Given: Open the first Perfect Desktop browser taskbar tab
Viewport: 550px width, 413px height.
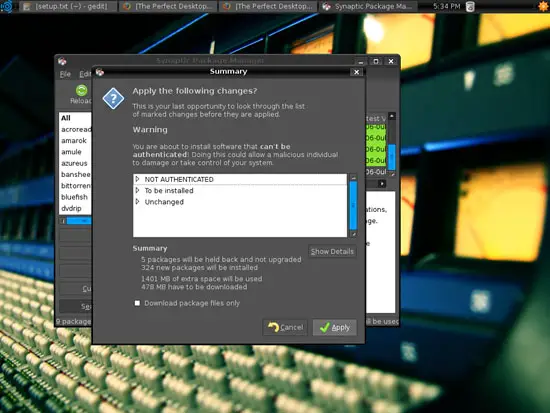Looking at the screenshot, I should pos(168,6).
